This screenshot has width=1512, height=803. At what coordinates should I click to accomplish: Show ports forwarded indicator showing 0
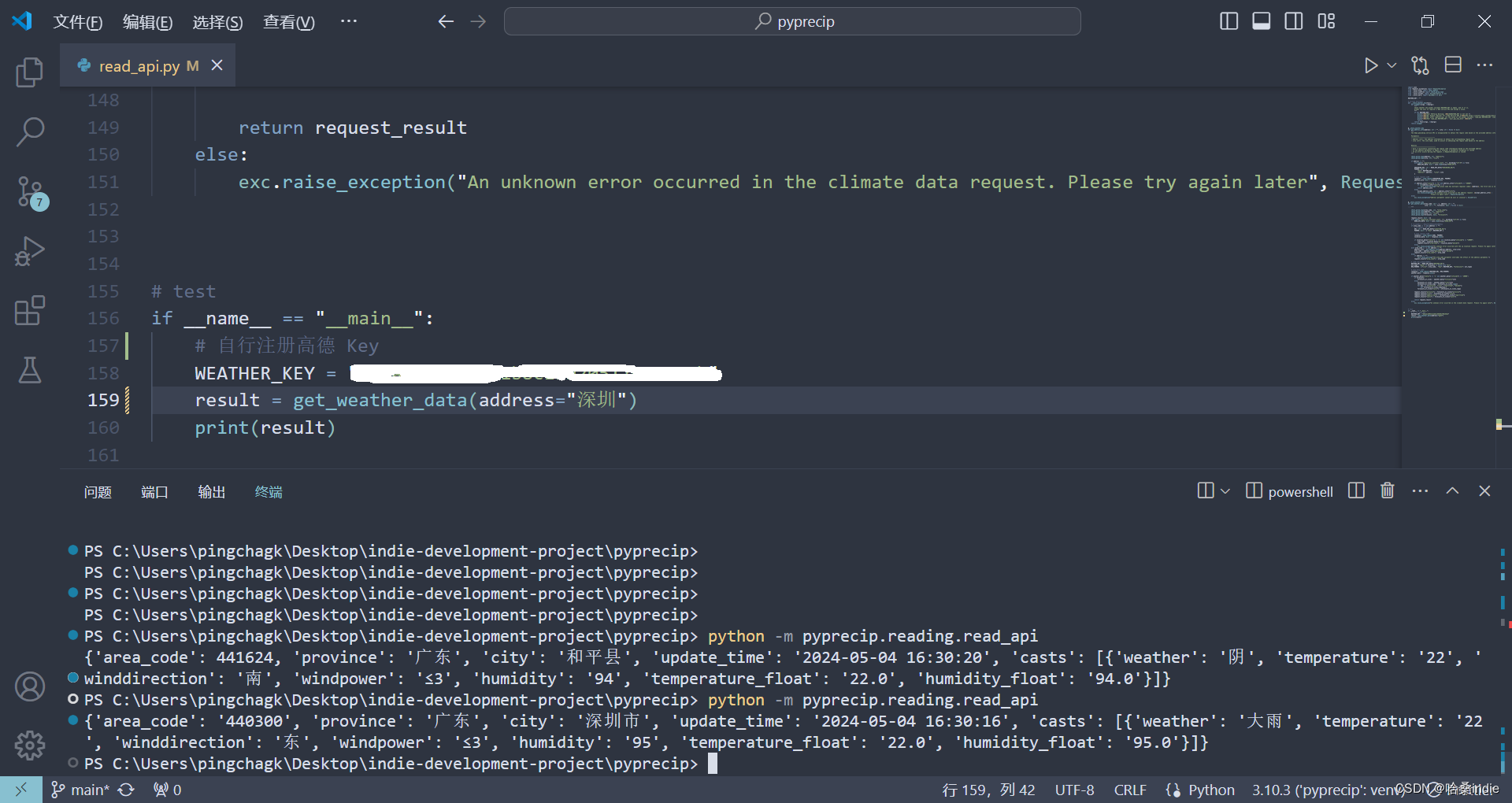(167, 790)
